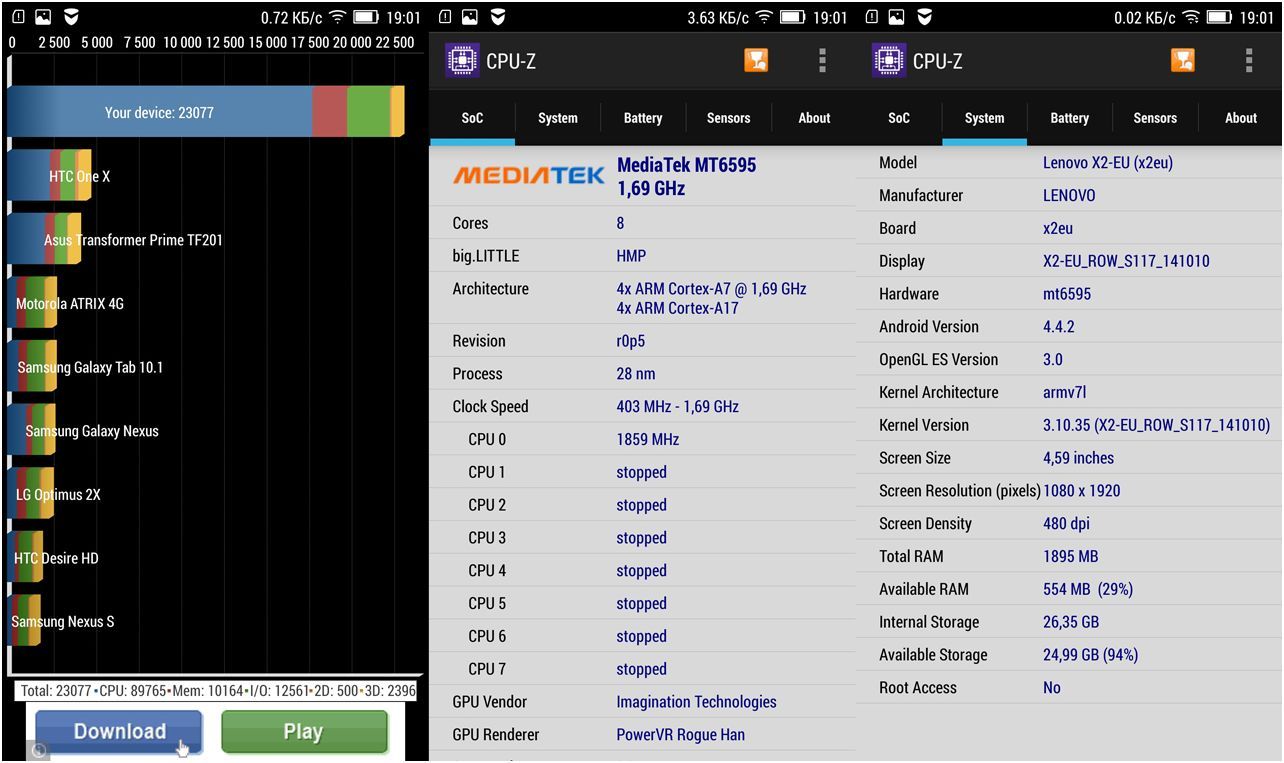Click the Total score summary line
The image size is (1284, 763).
217,691
